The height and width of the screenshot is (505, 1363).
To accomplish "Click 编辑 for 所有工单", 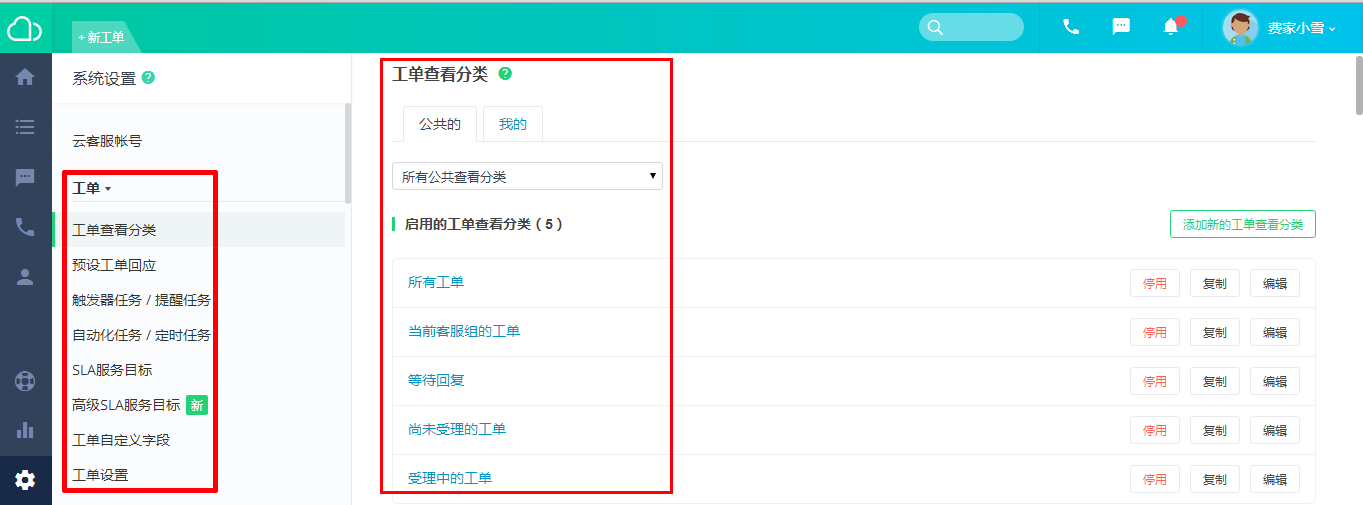I will tap(1275, 283).
